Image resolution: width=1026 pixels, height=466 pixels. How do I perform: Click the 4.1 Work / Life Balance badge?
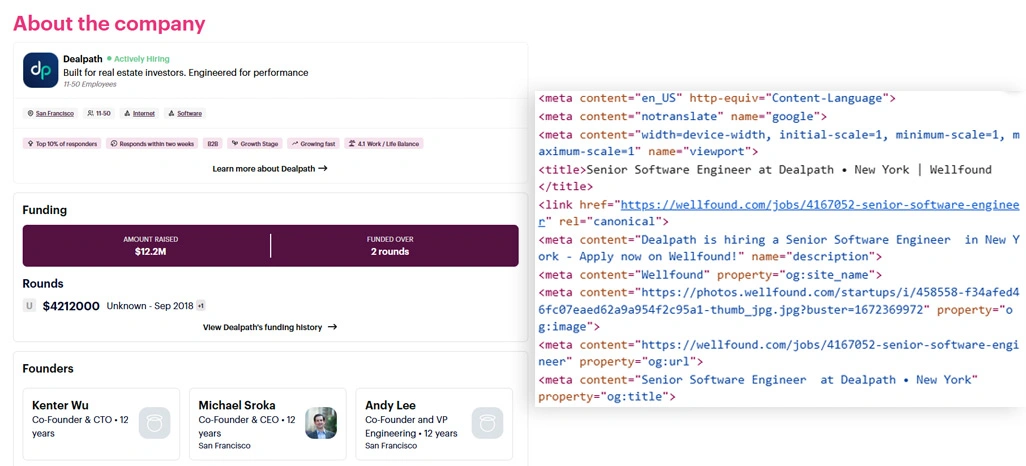click(384, 143)
